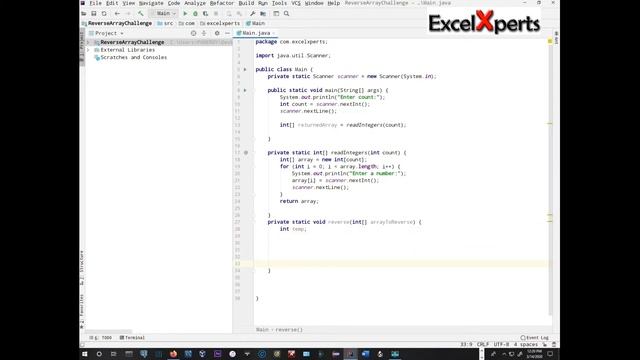Click Cortana search circle on taskbar
This screenshot has height=360, width=640.
coord(99,354)
